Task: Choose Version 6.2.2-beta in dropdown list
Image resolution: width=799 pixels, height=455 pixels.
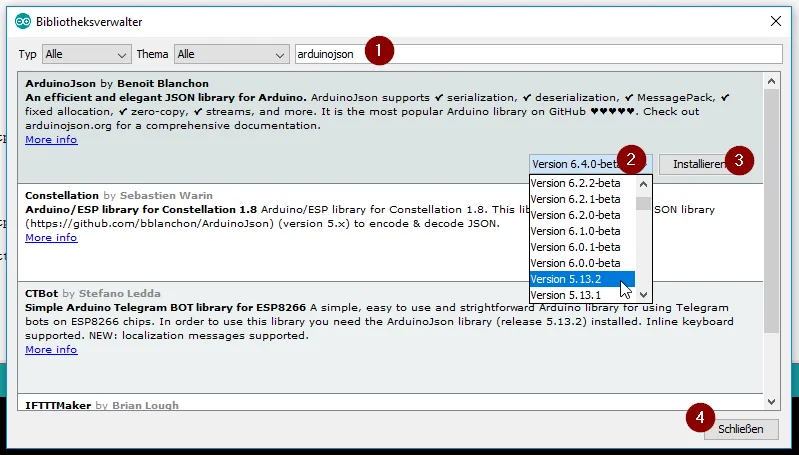Action: 580,183
